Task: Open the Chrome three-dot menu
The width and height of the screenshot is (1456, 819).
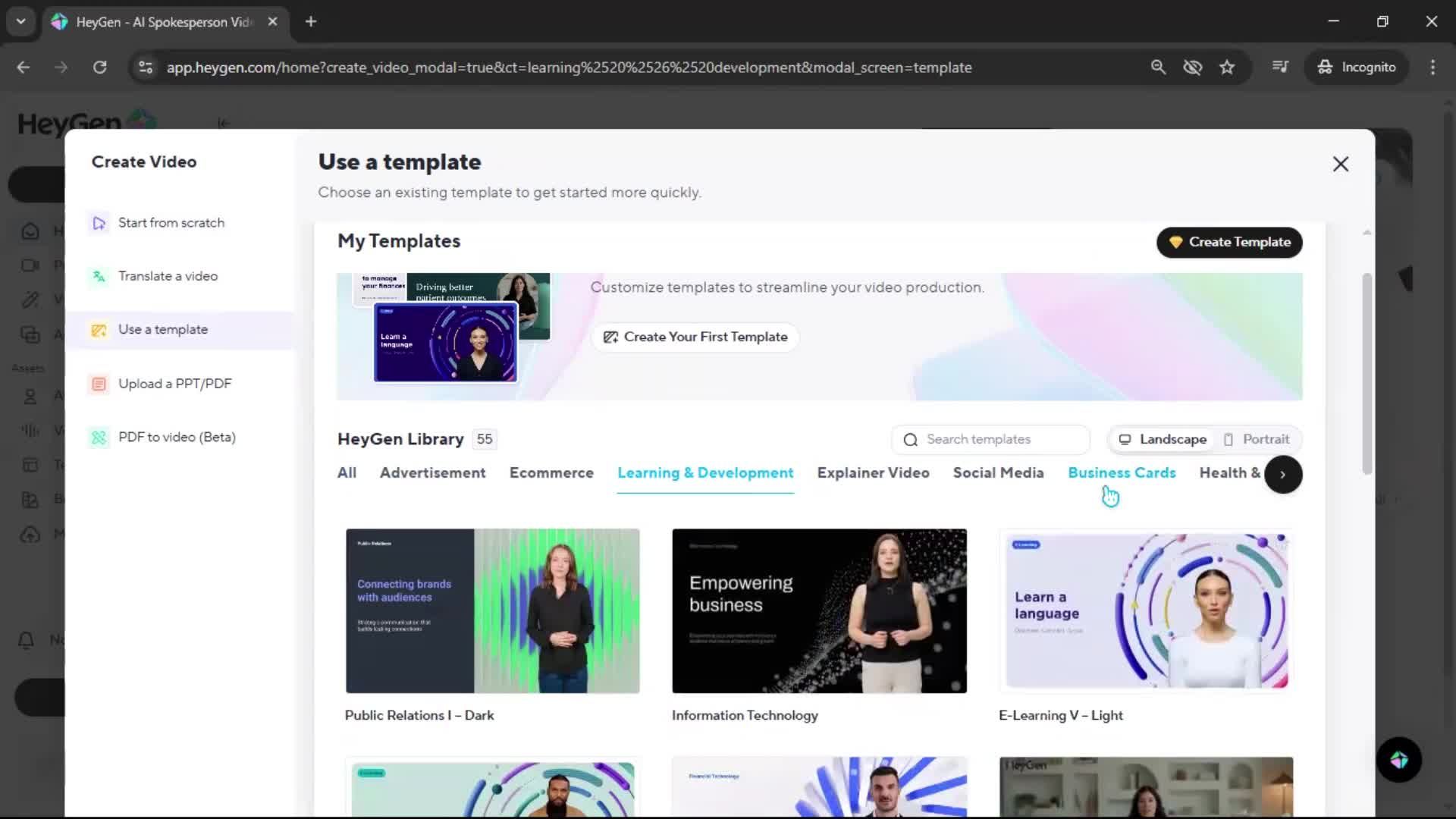Action: coord(1432,67)
